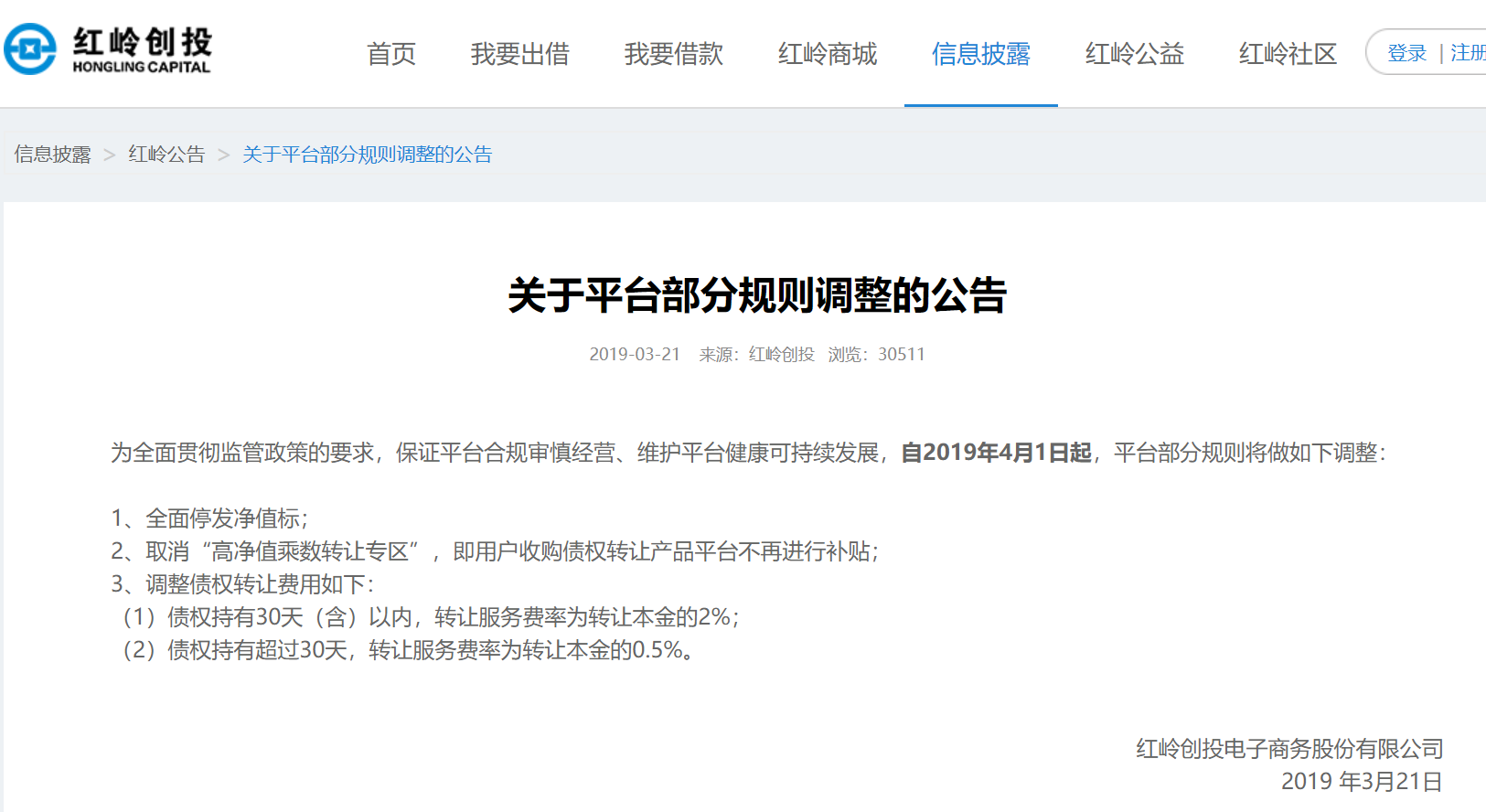1486x812 pixels.
Task: Click the source text 来源：红岭创投
Action: tap(757, 354)
